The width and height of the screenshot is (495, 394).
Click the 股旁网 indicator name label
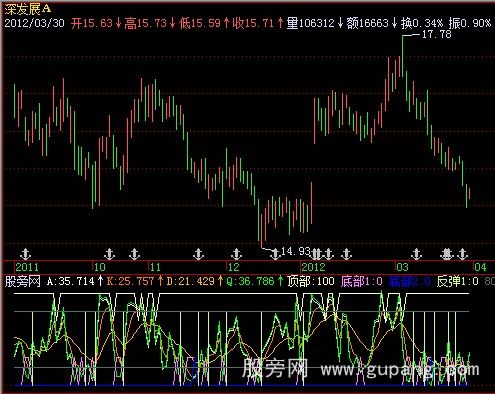pos(22,281)
